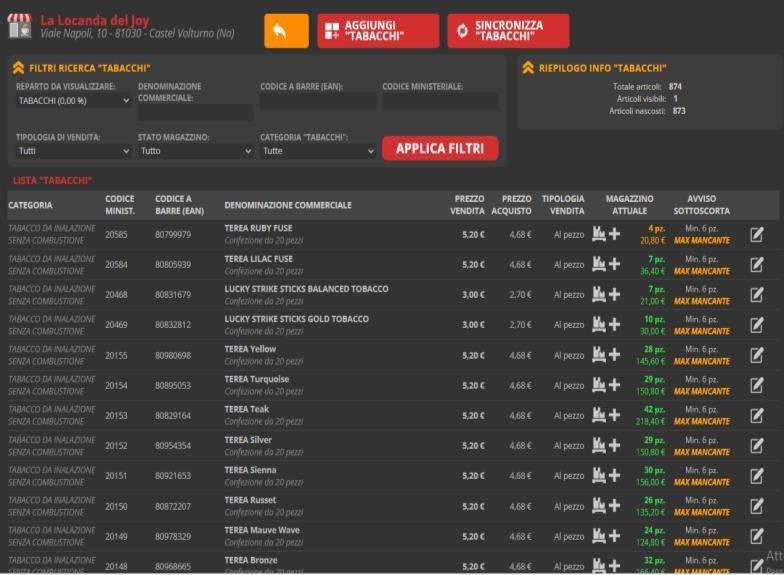
Task: Open the Stato magazzino dropdown
Action: 196,151
